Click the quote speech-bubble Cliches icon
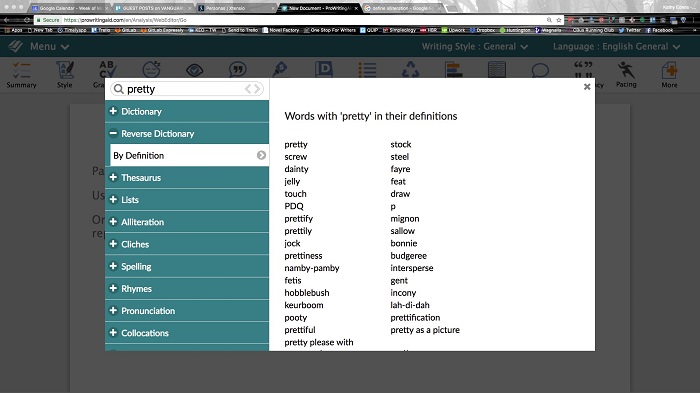The width and height of the screenshot is (700, 393). pos(238,70)
